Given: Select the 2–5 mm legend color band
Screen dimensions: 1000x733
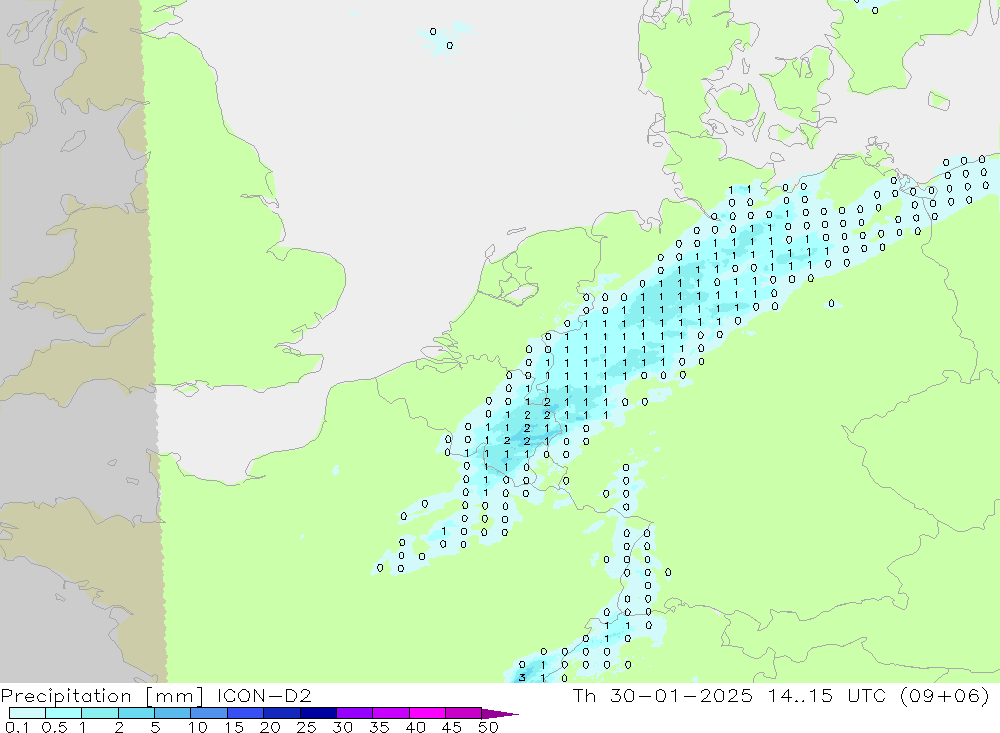Looking at the screenshot, I should pos(136,713).
